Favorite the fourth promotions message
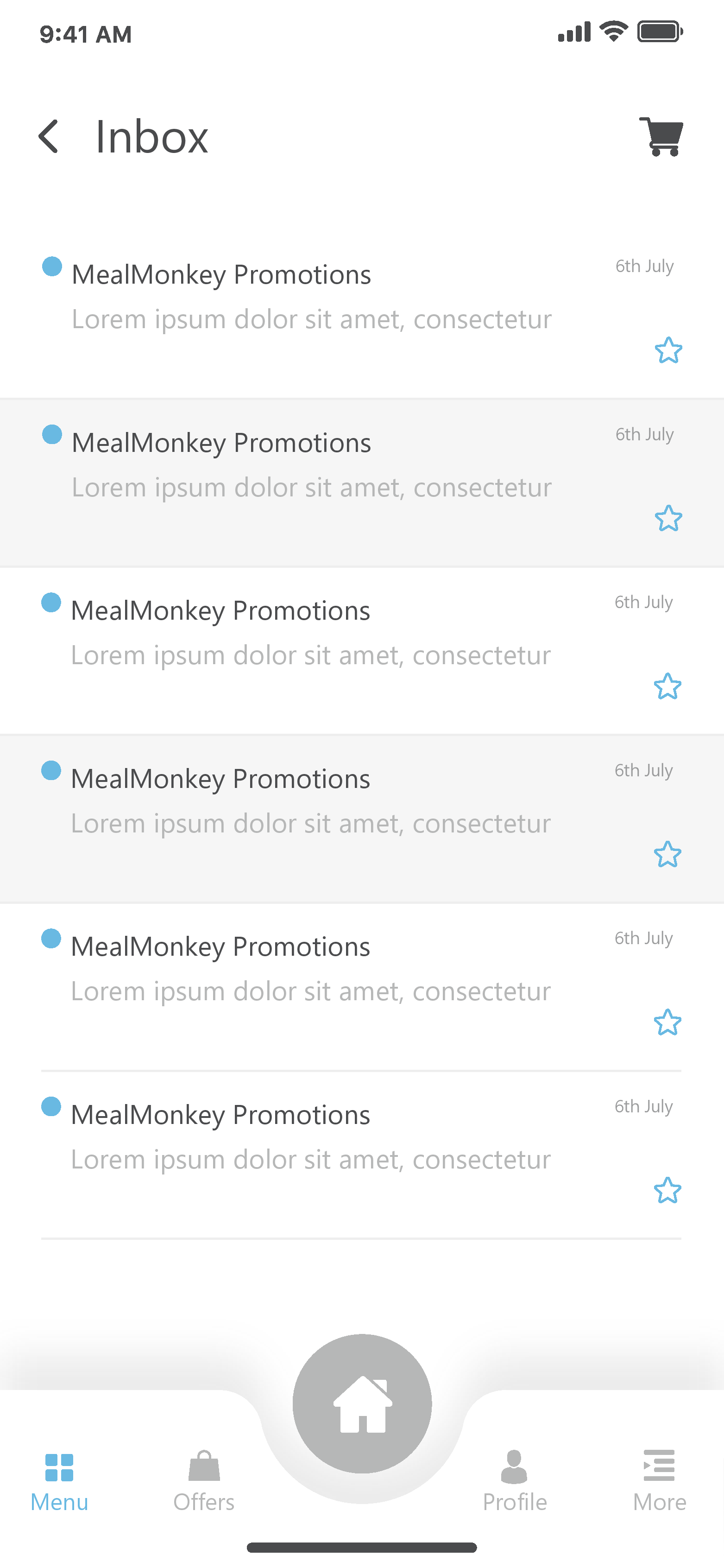724x1568 pixels. [x=667, y=854]
